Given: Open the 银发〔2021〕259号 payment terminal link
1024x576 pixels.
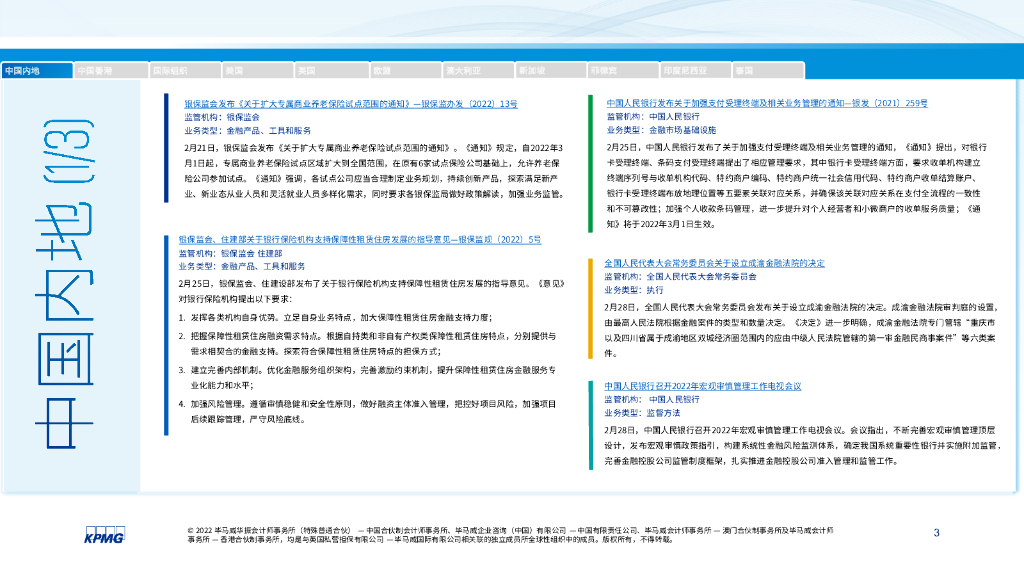Looking at the screenshot, I should tap(767, 103).
